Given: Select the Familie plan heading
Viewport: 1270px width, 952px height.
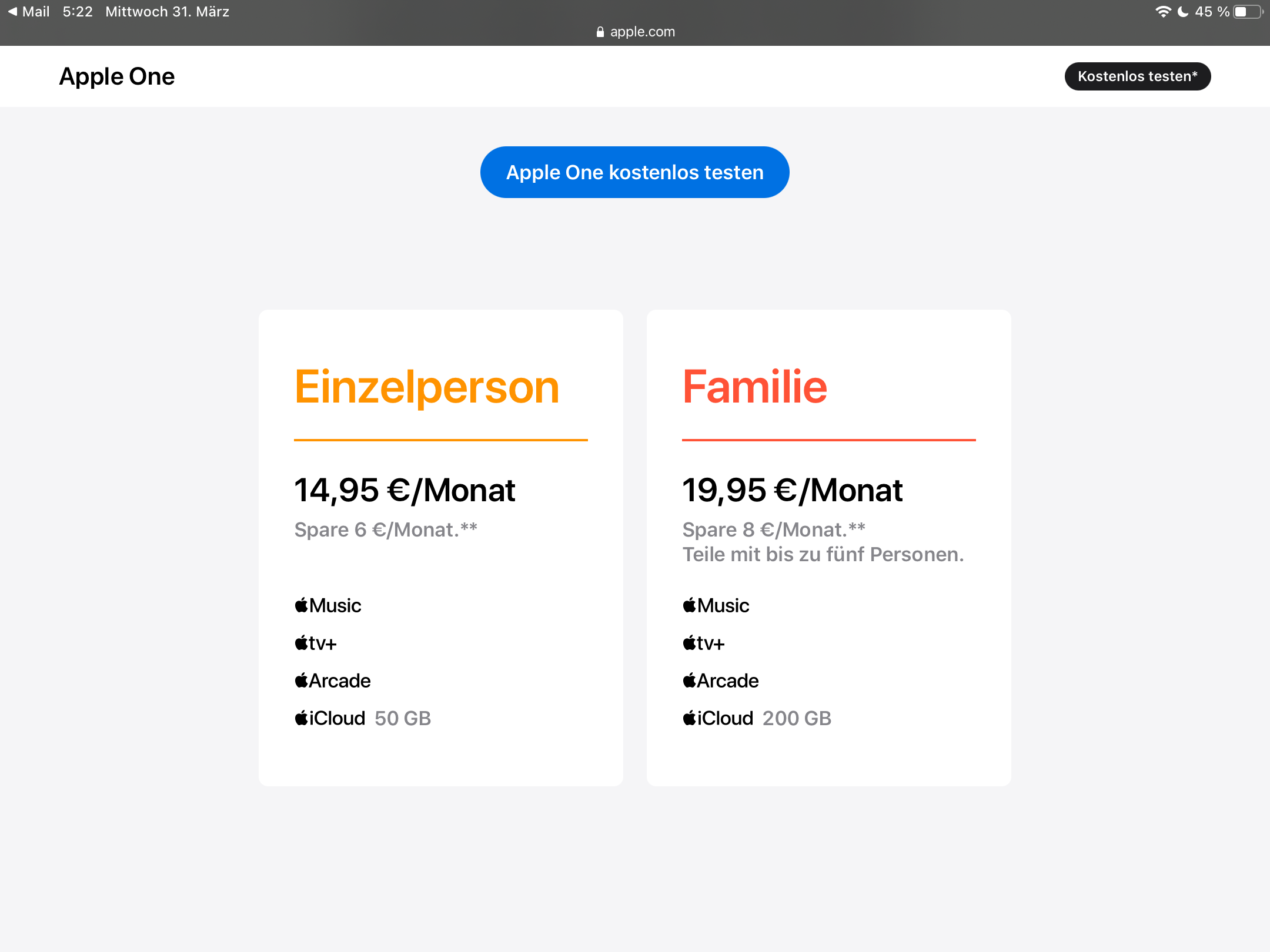Looking at the screenshot, I should (x=755, y=387).
